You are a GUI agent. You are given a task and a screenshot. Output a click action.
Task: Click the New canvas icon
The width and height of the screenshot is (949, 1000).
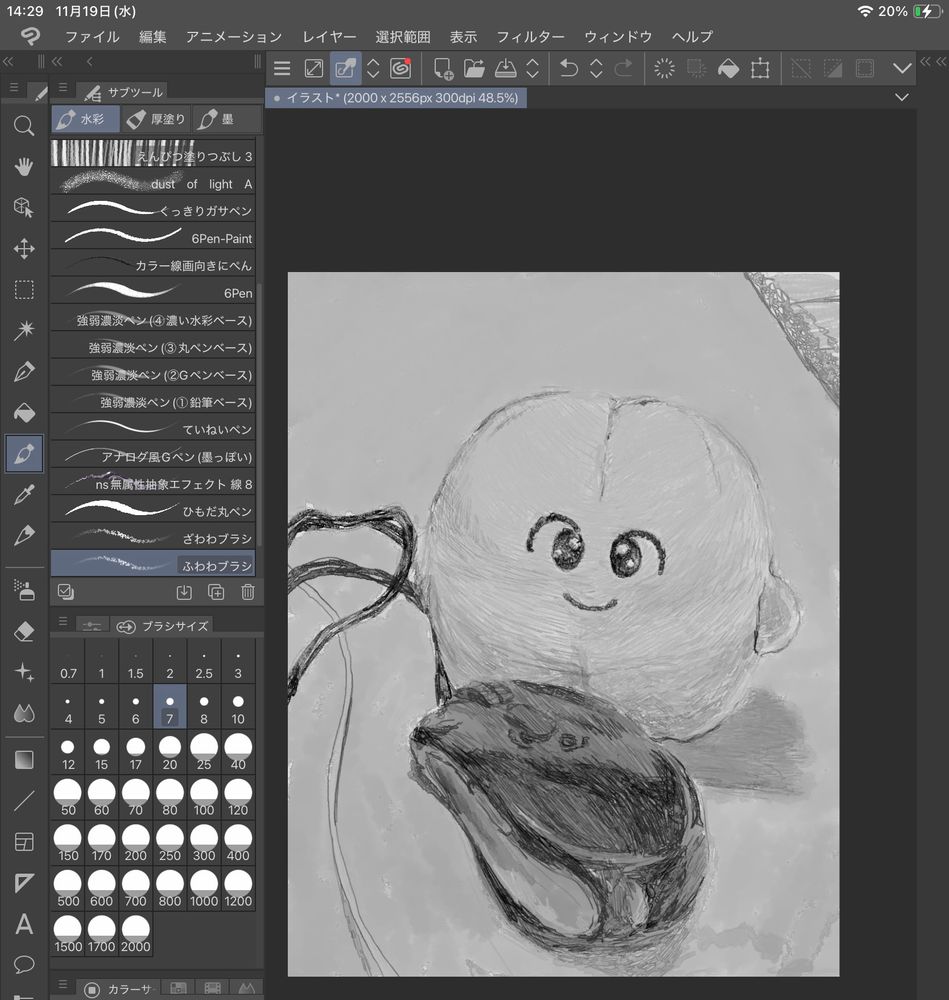coord(443,68)
